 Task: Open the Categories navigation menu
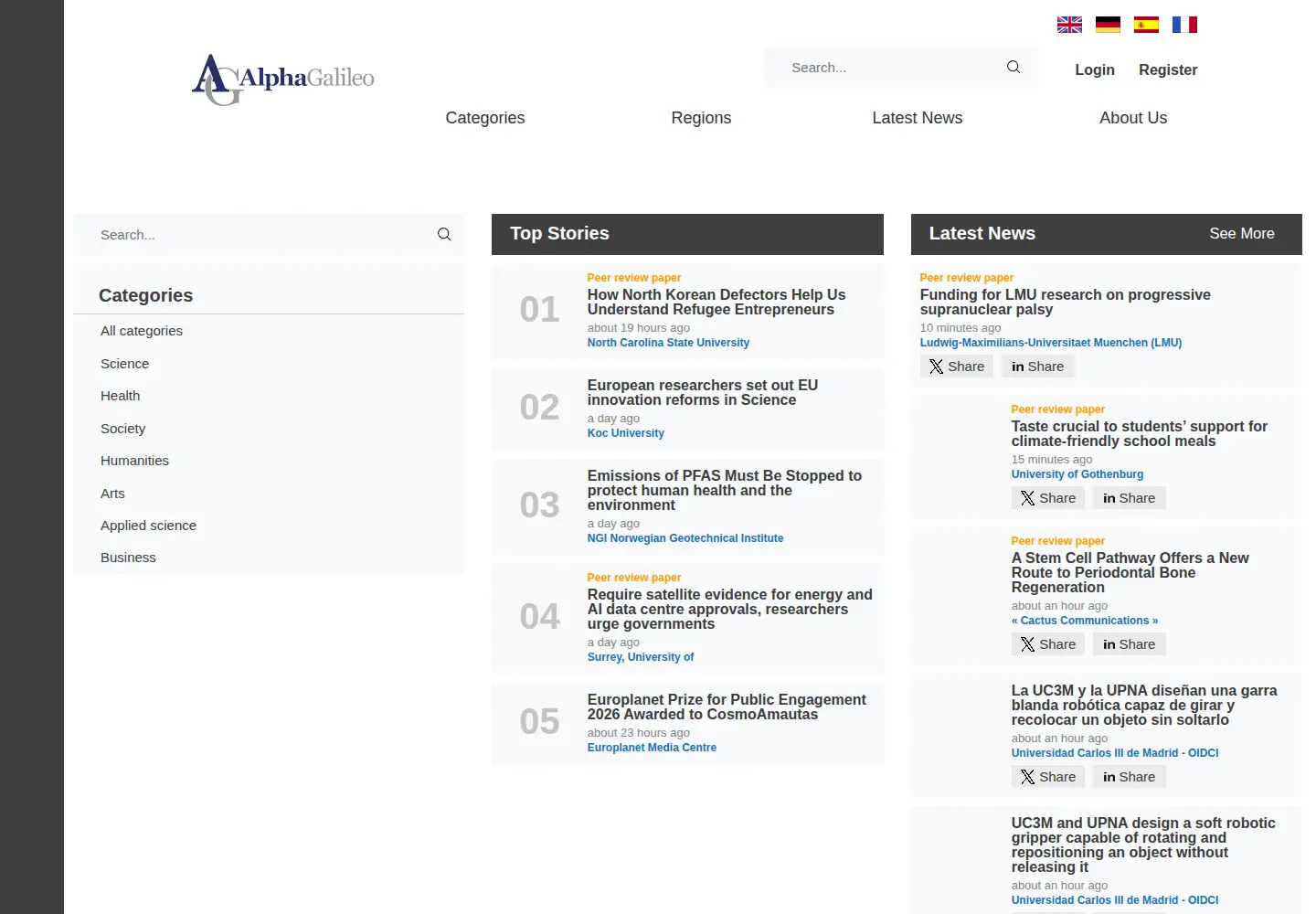click(x=485, y=118)
